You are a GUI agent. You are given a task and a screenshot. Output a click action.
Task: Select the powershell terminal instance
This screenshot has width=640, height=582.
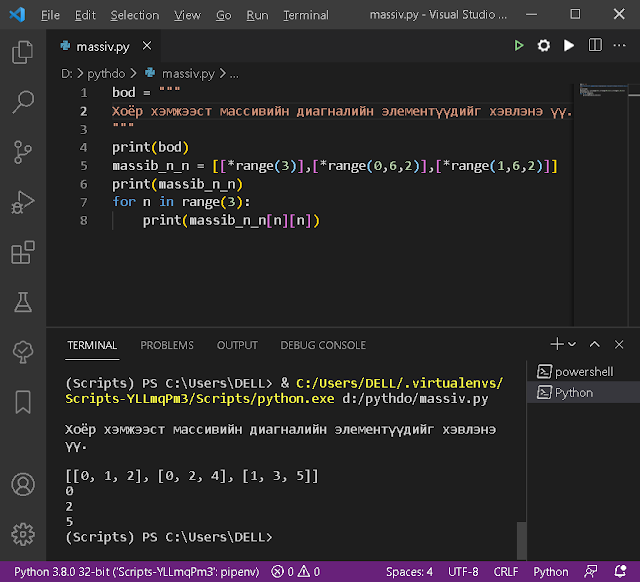point(584,371)
